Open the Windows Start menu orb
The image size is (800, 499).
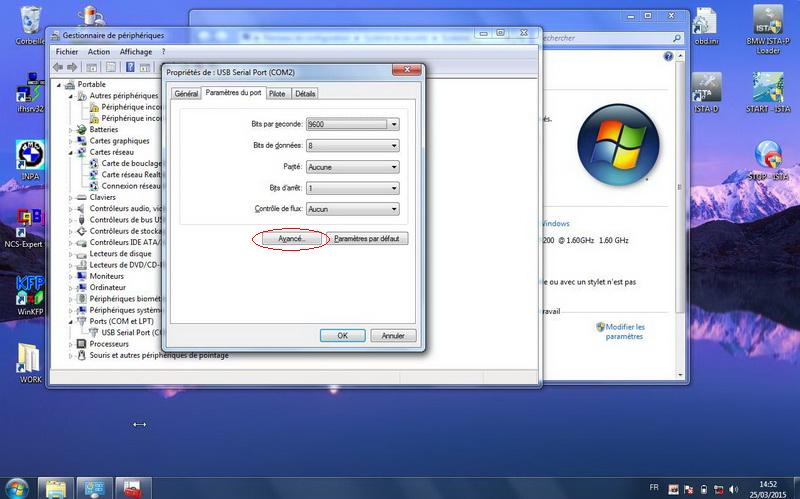(x=17, y=488)
